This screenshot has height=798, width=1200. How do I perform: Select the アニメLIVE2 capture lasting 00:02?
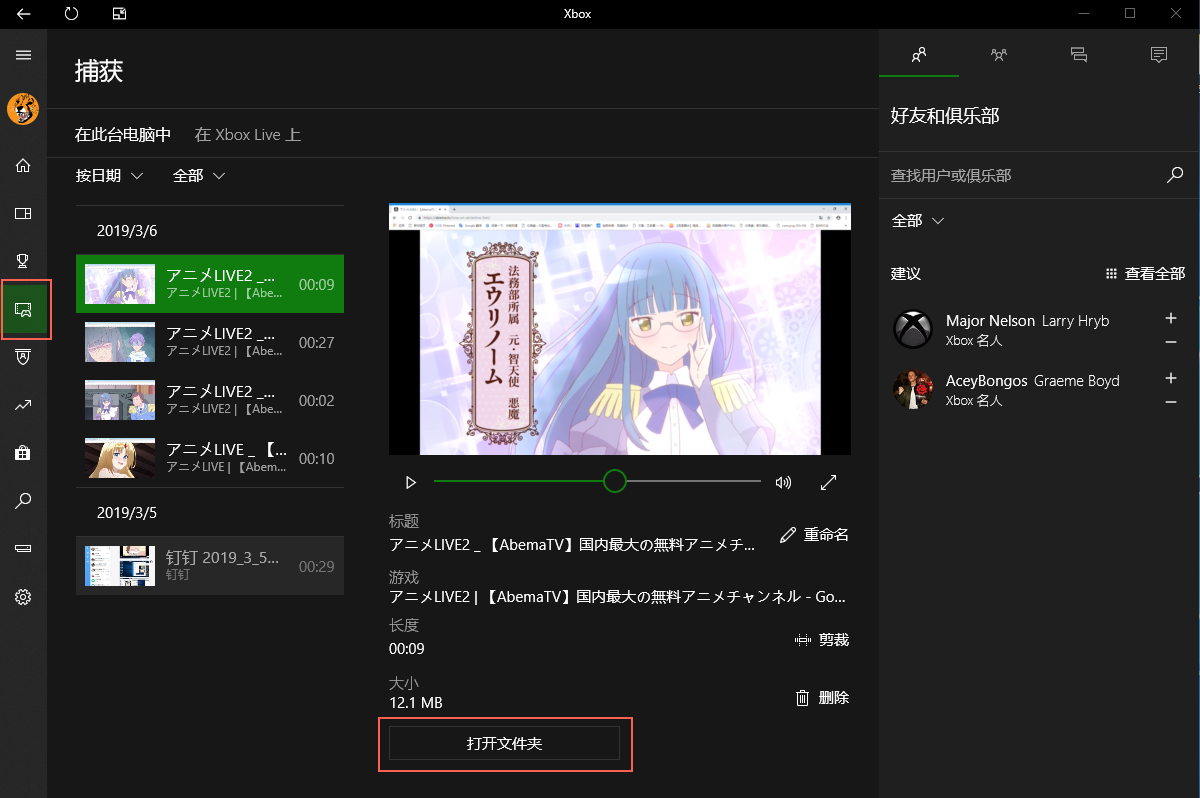pyautogui.click(x=210, y=400)
